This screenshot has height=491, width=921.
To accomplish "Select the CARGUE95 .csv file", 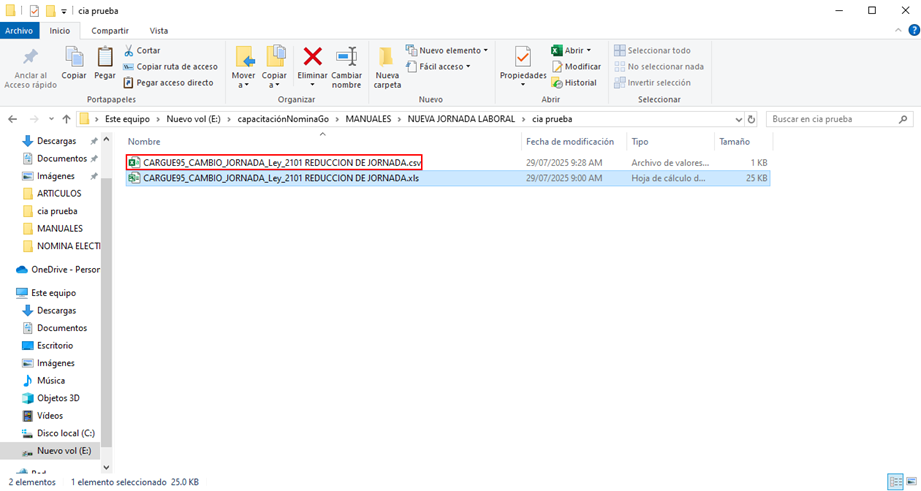I will 282,162.
